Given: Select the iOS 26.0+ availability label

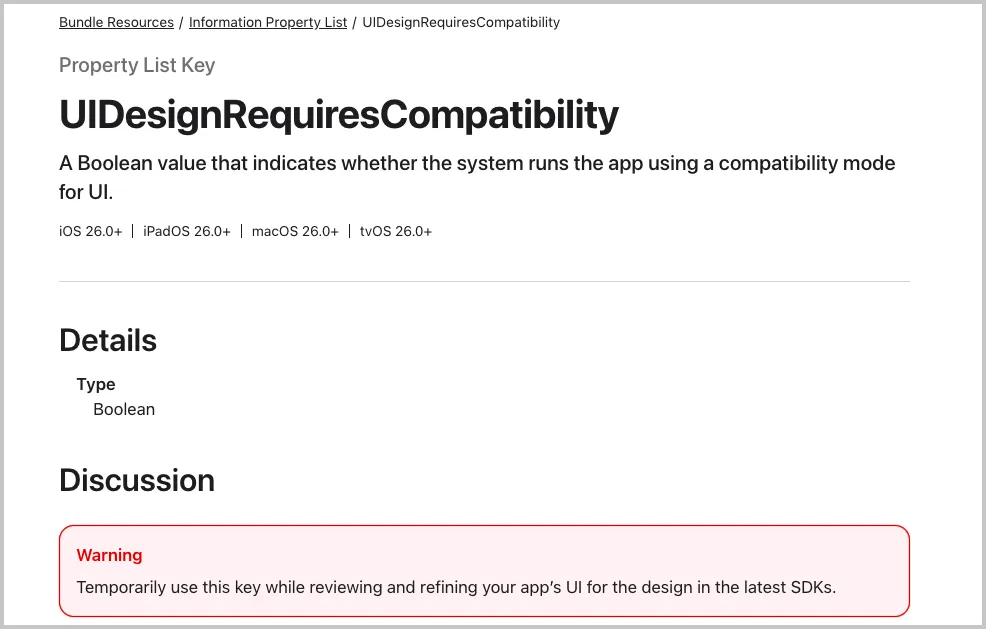Looking at the screenshot, I should pos(91,231).
